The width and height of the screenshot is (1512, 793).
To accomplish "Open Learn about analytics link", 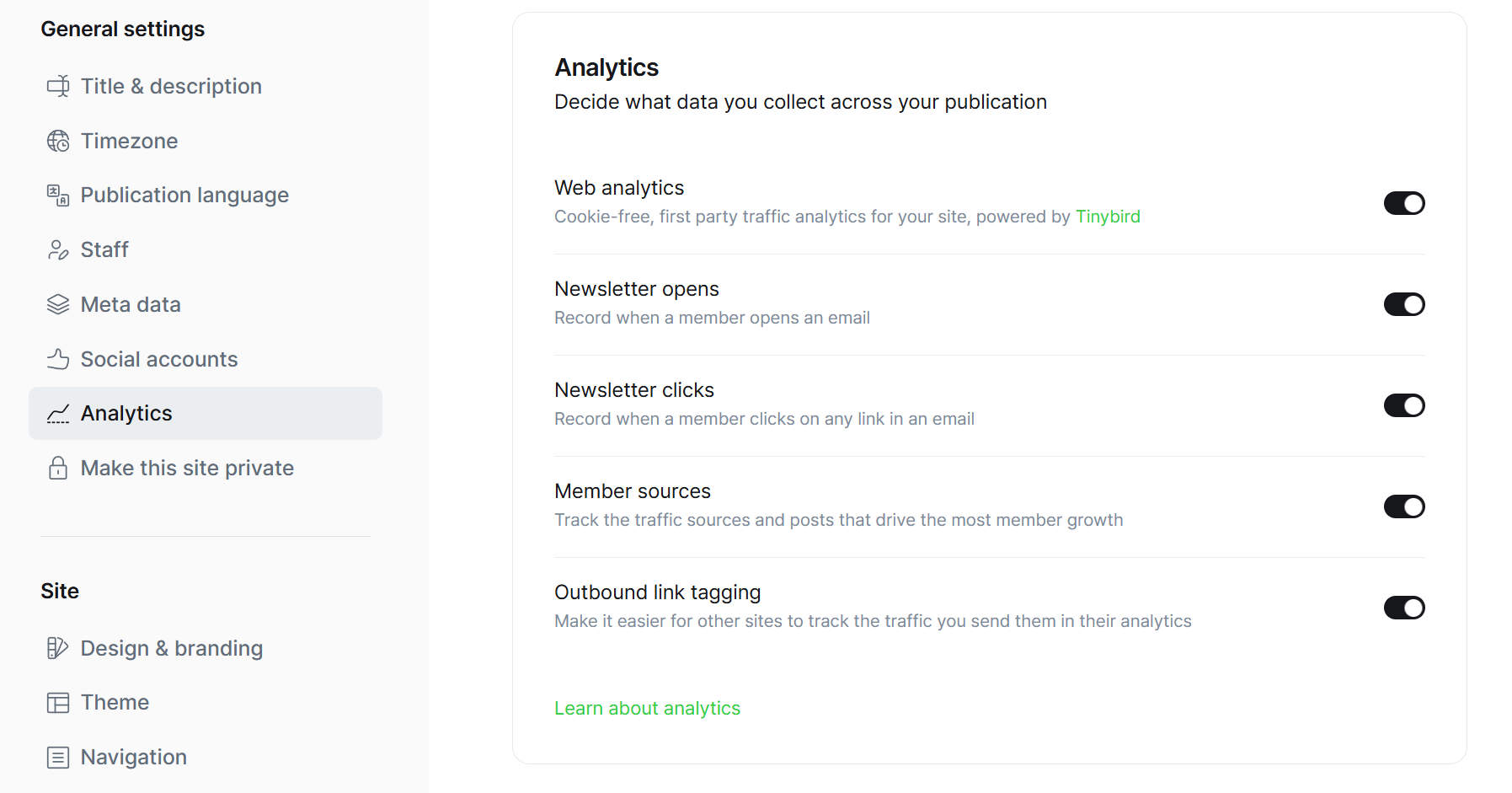I will pos(647,709).
